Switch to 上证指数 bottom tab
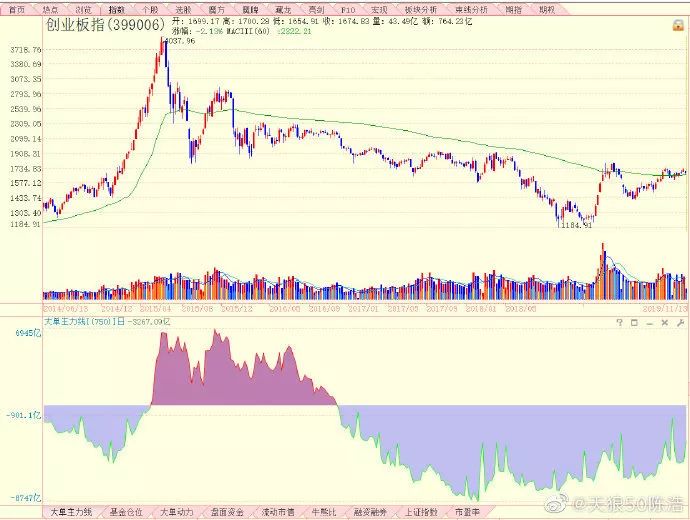 click(x=421, y=512)
